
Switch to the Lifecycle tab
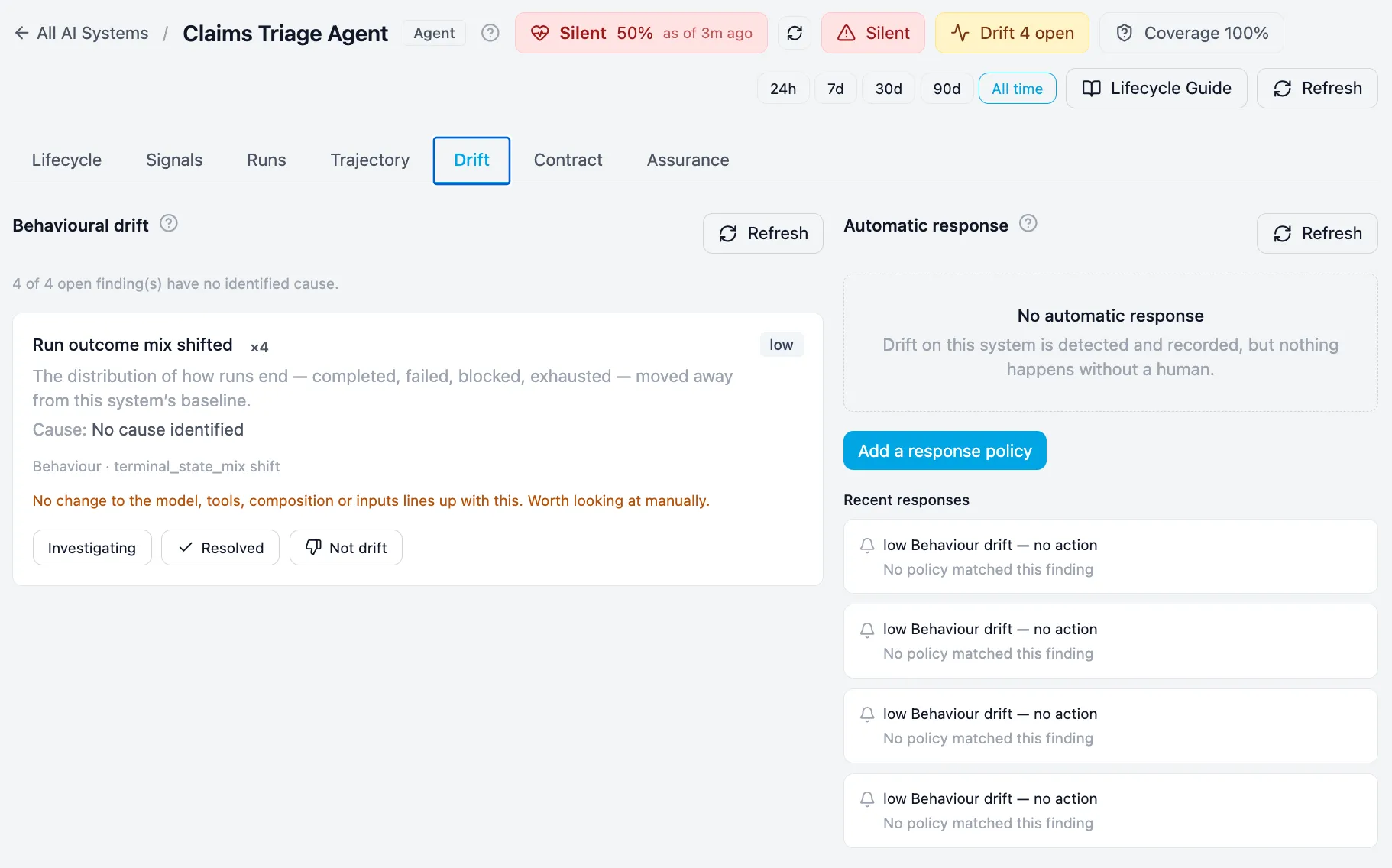pos(66,160)
